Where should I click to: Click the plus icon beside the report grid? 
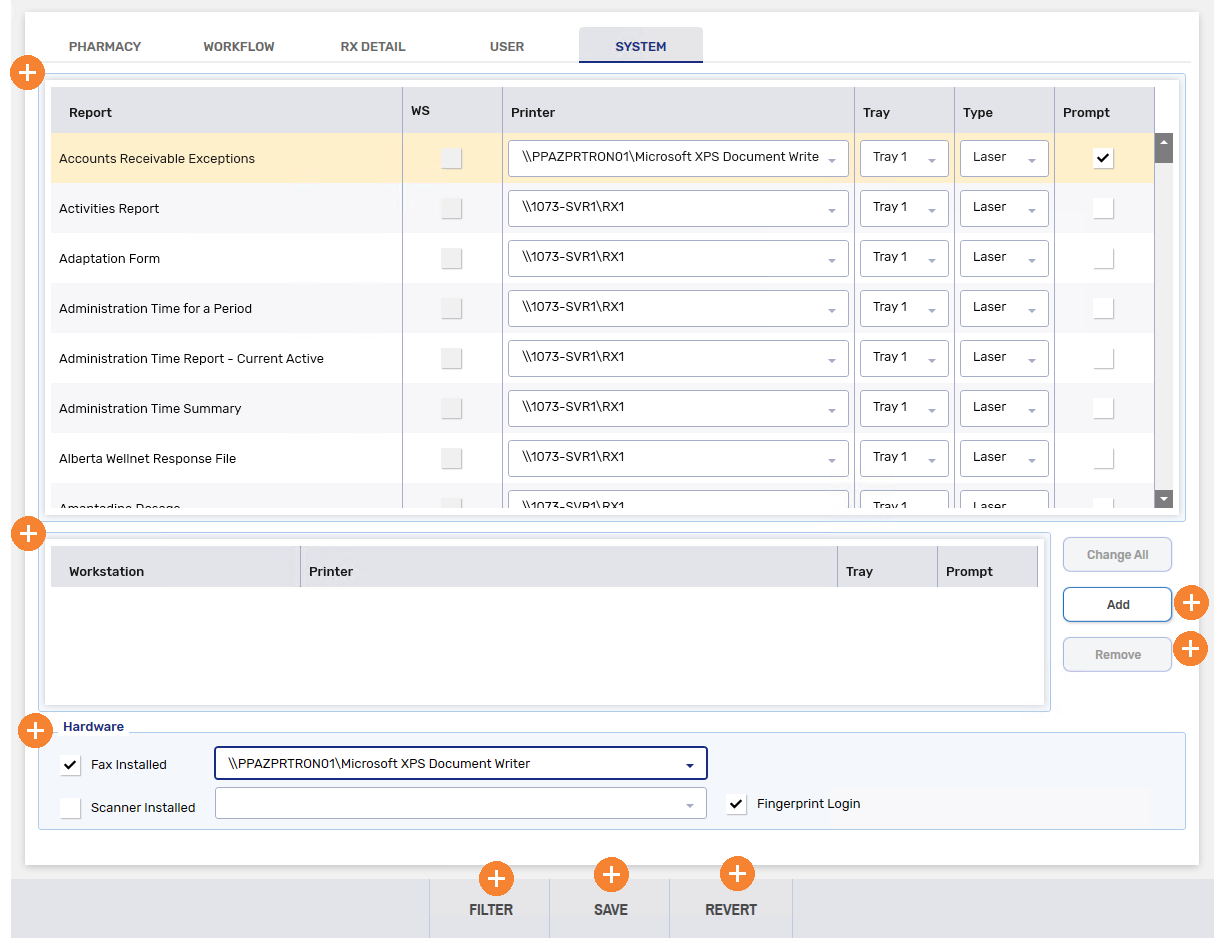(27, 72)
